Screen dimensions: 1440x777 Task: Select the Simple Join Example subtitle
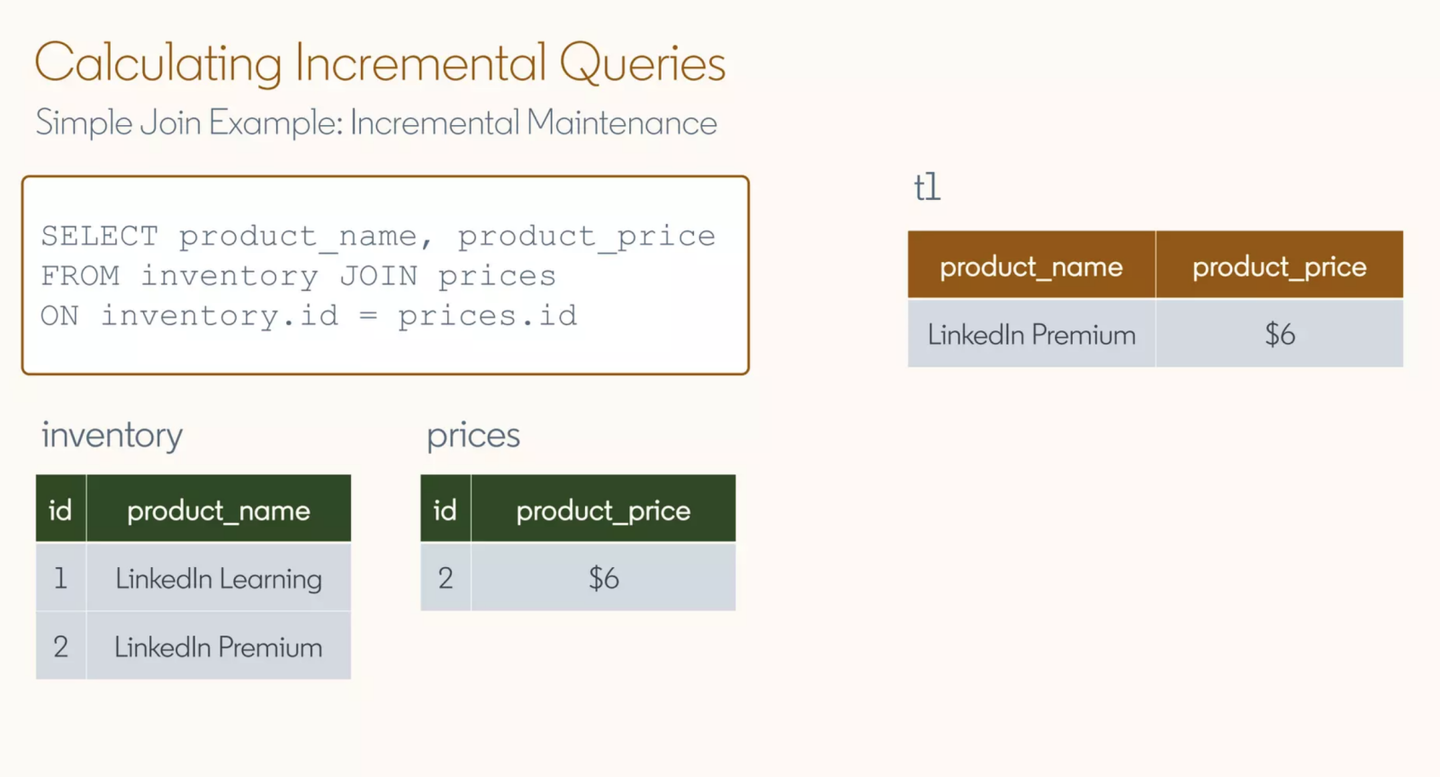tap(376, 123)
